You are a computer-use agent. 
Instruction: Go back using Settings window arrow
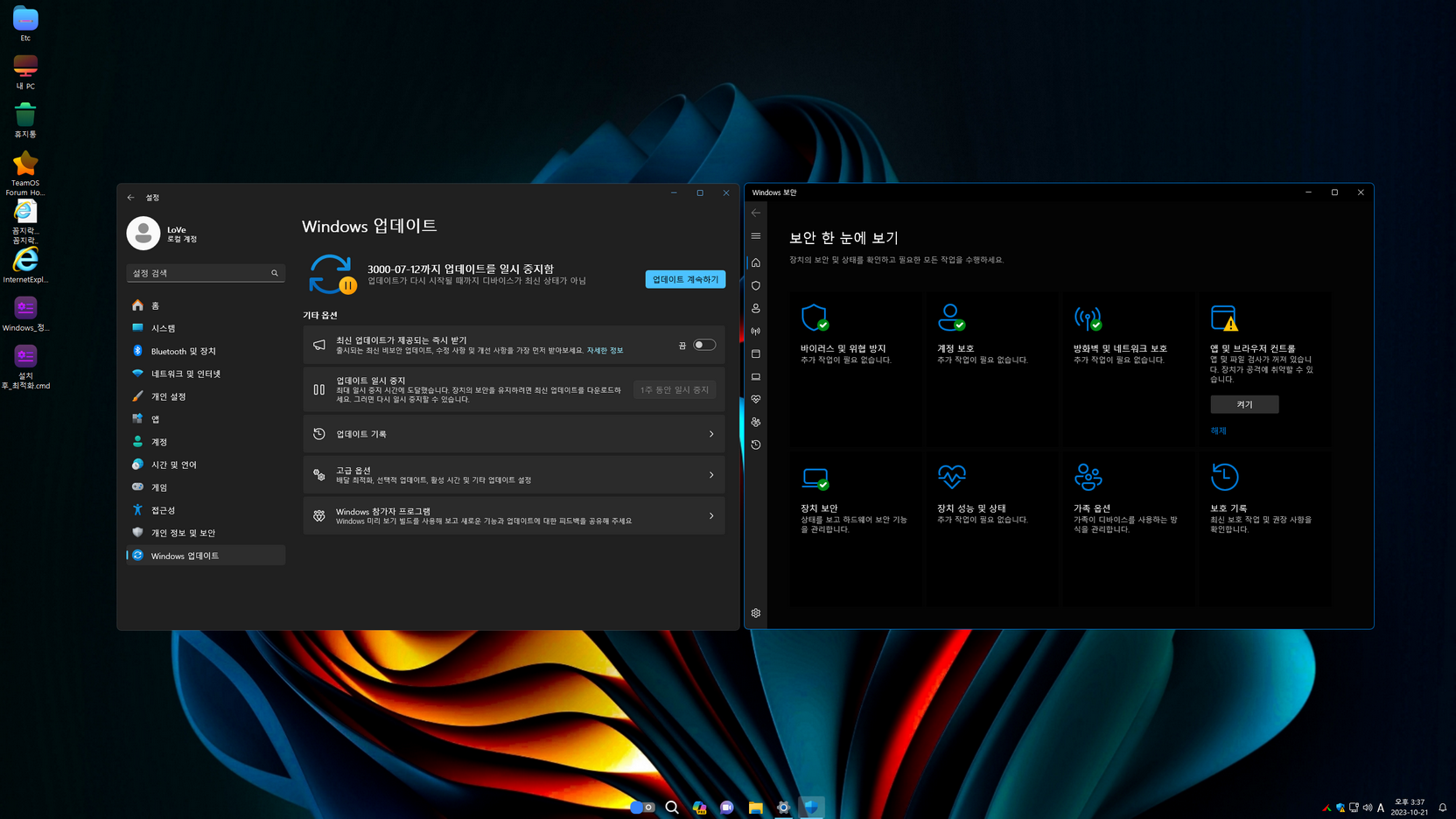[x=131, y=198]
